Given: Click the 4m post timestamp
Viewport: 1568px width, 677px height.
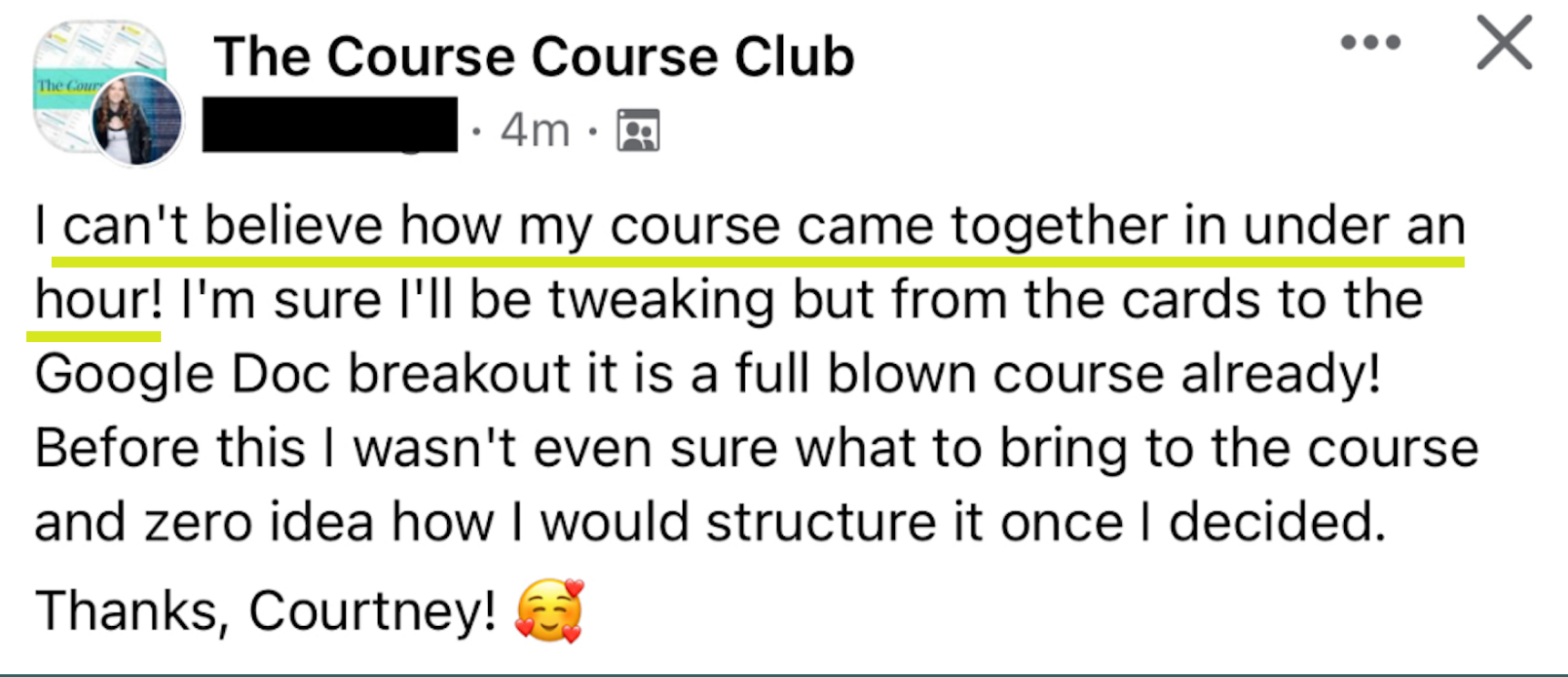Looking at the screenshot, I should (535, 130).
